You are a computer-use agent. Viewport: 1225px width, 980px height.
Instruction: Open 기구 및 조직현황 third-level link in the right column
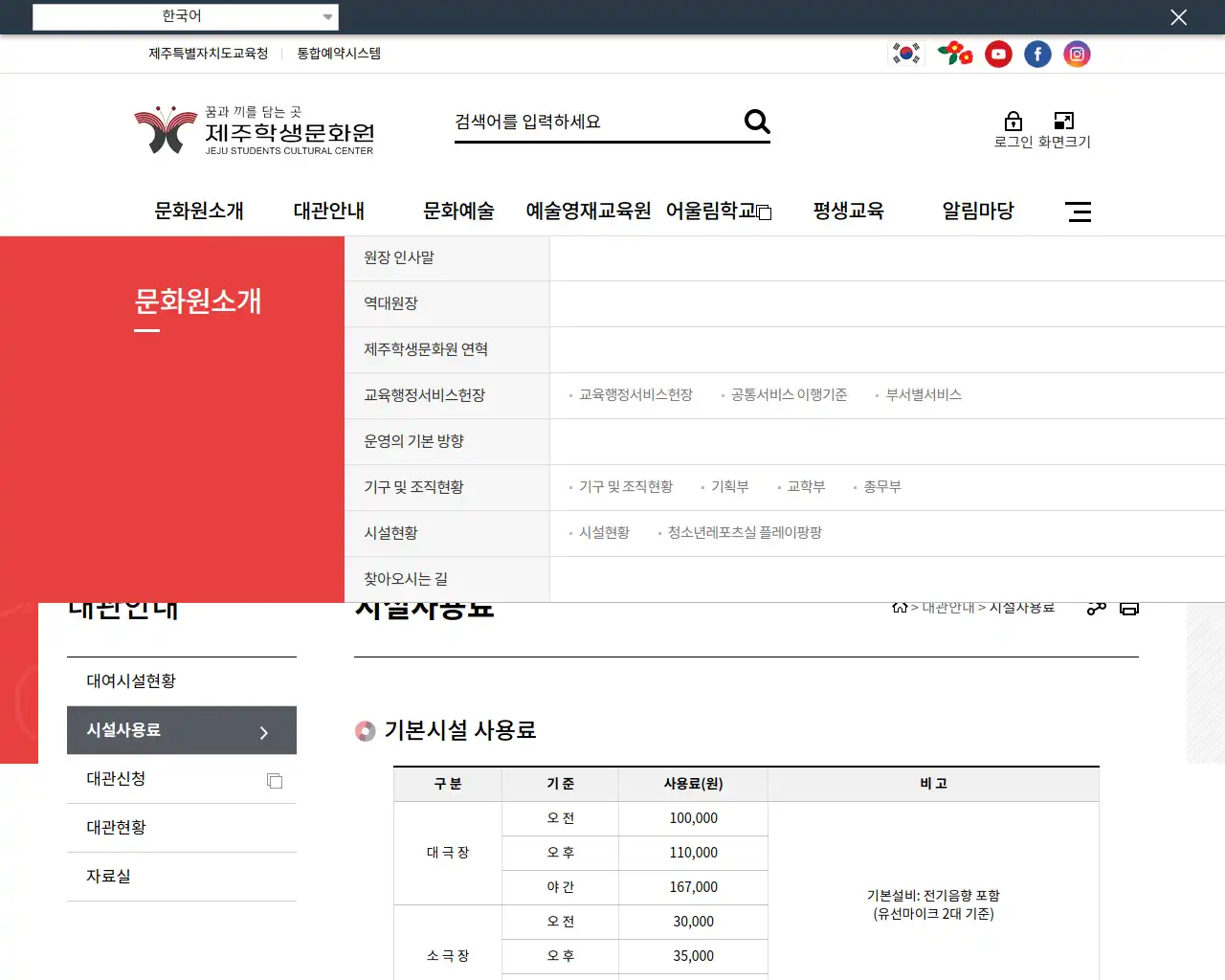pyautogui.click(x=626, y=487)
